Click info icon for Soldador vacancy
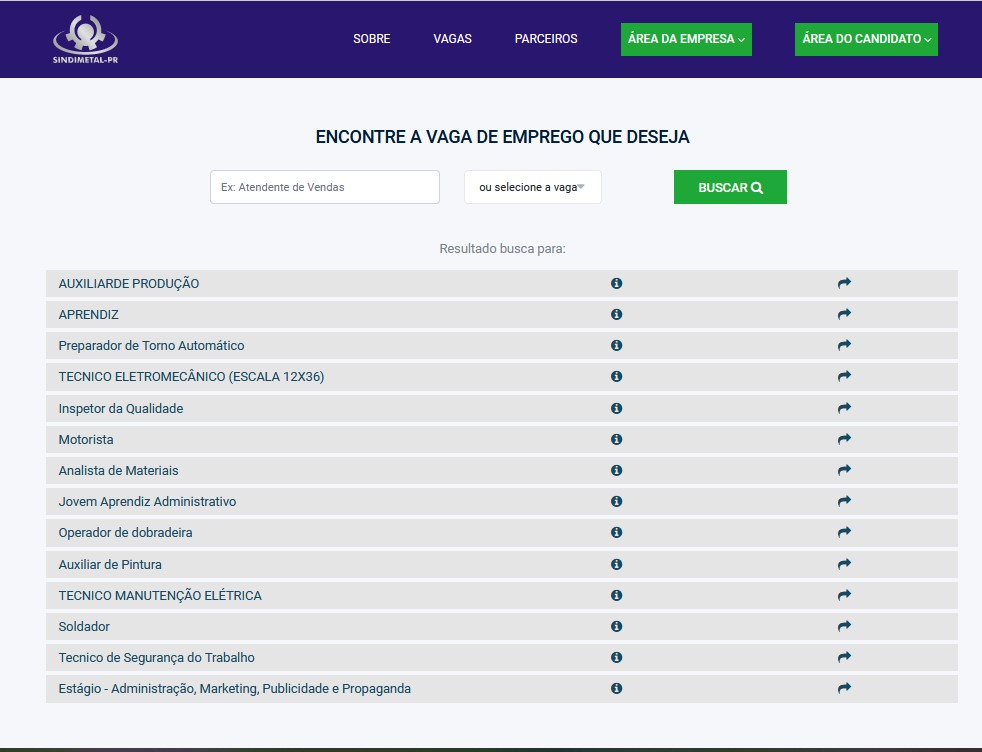The height and width of the screenshot is (752, 982). [x=616, y=626]
